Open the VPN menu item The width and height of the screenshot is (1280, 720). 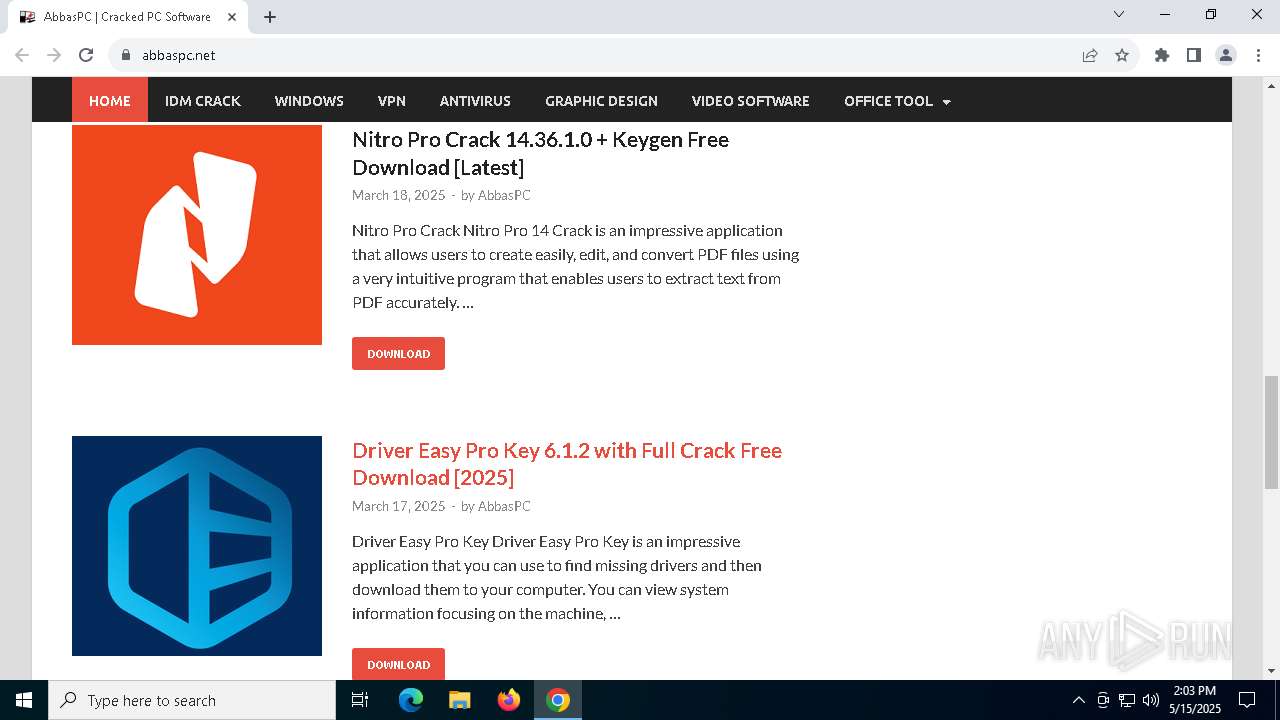pyautogui.click(x=392, y=101)
